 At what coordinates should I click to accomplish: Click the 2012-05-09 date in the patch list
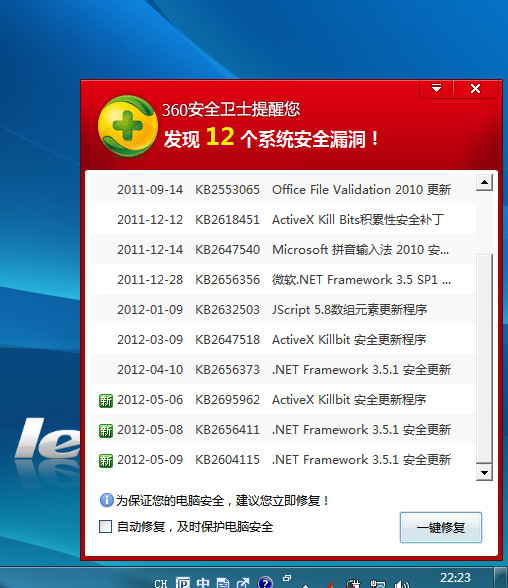150,459
